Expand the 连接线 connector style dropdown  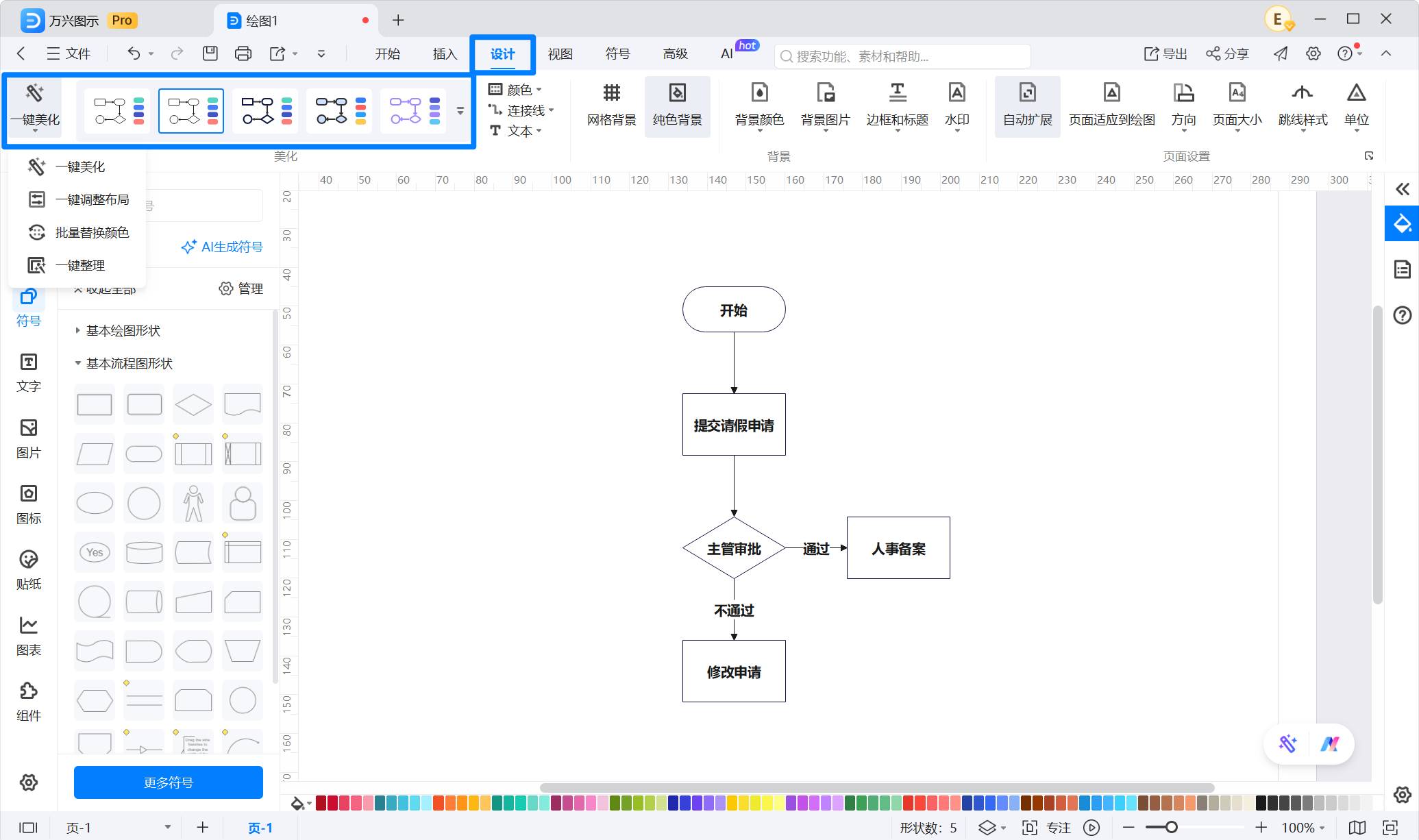(521, 110)
